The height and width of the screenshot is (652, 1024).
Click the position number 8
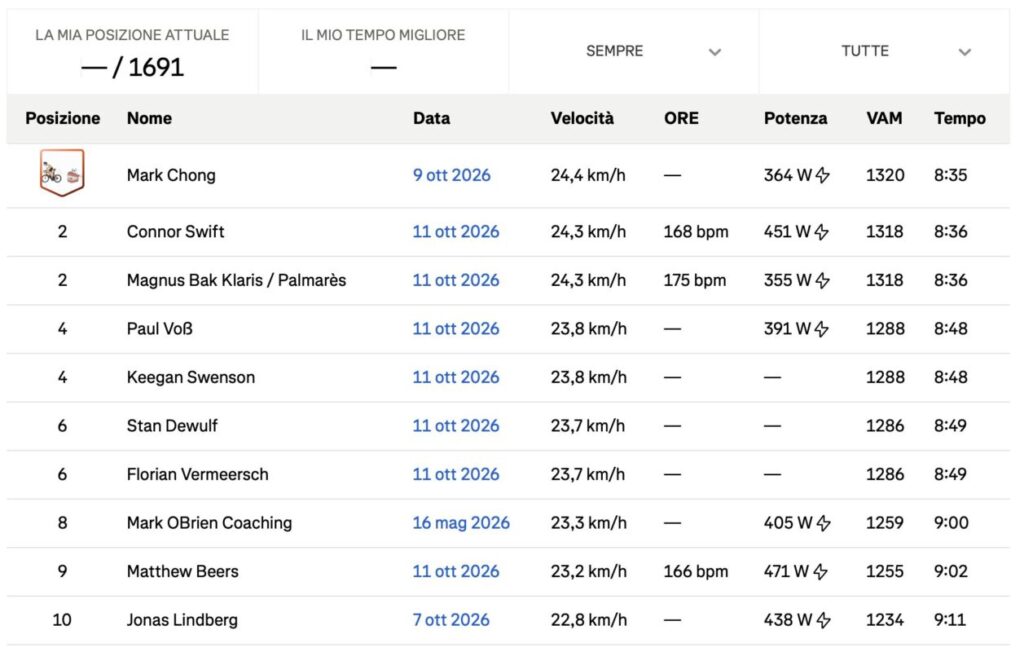(x=62, y=523)
